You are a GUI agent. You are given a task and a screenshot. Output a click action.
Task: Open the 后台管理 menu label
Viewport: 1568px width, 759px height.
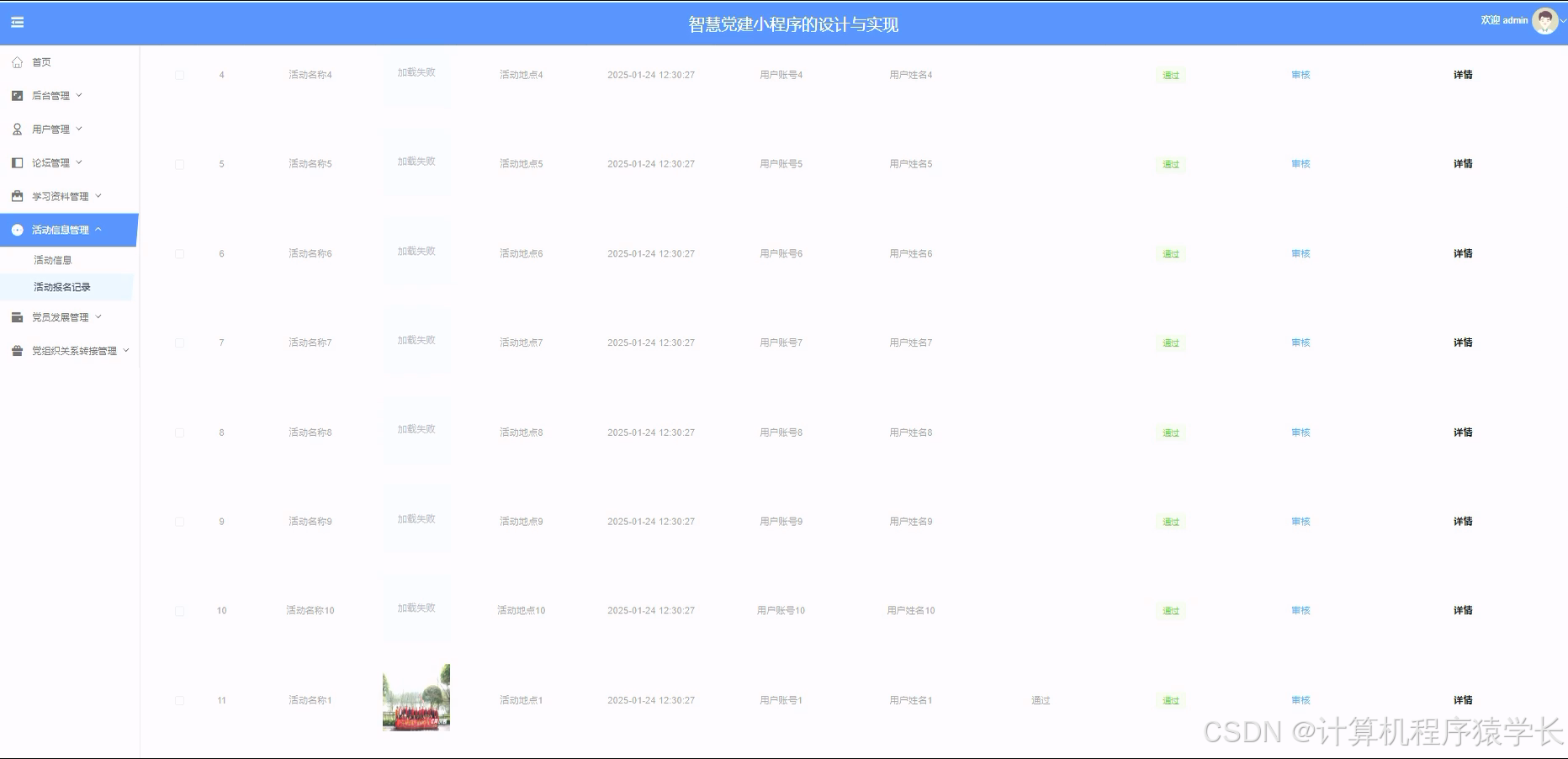(50, 96)
